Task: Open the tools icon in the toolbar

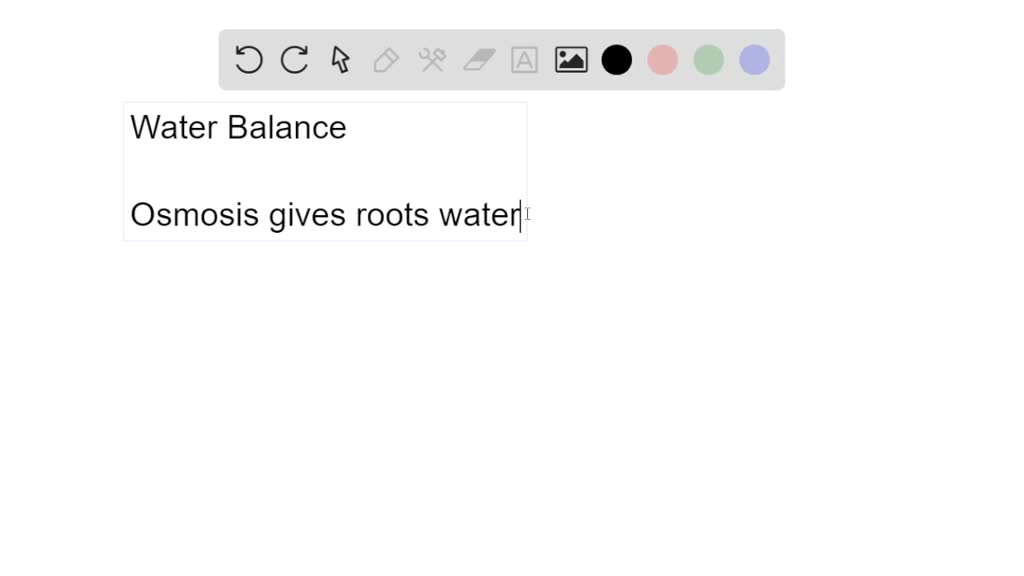Action: click(432, 60)
